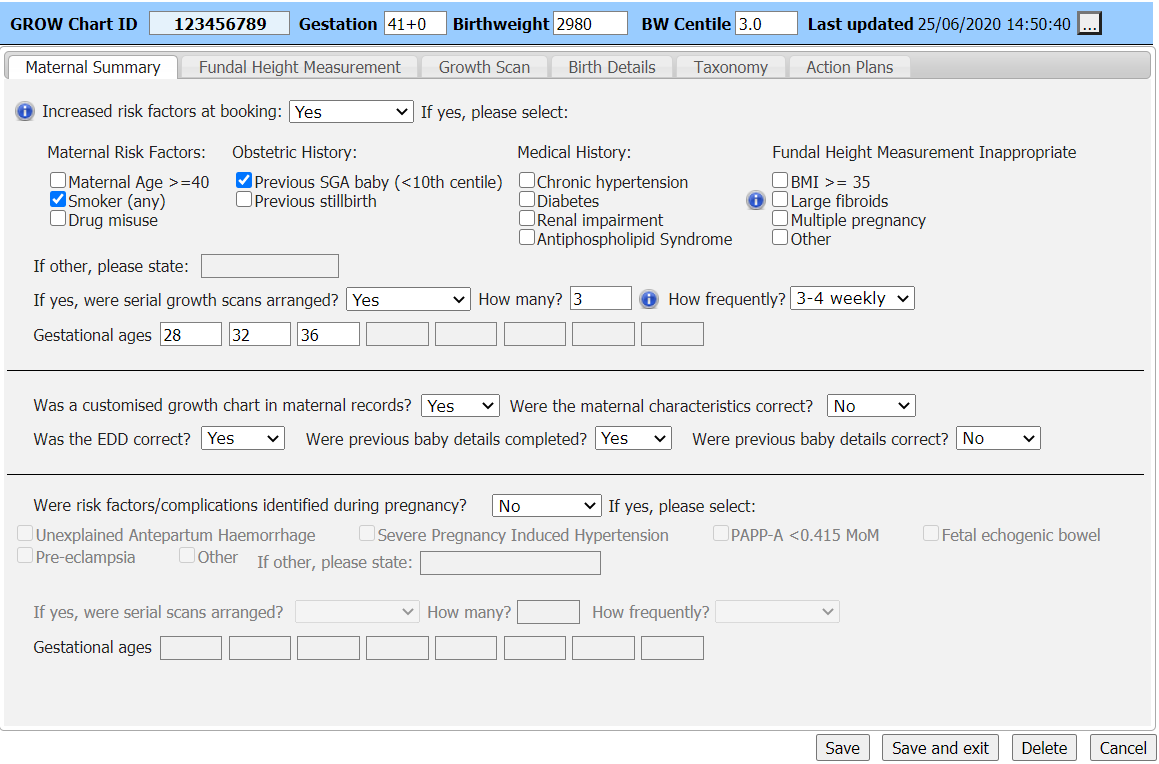Open the How frequently dropdown
This screenshot has width=1159, height=764.
[852, 298]
